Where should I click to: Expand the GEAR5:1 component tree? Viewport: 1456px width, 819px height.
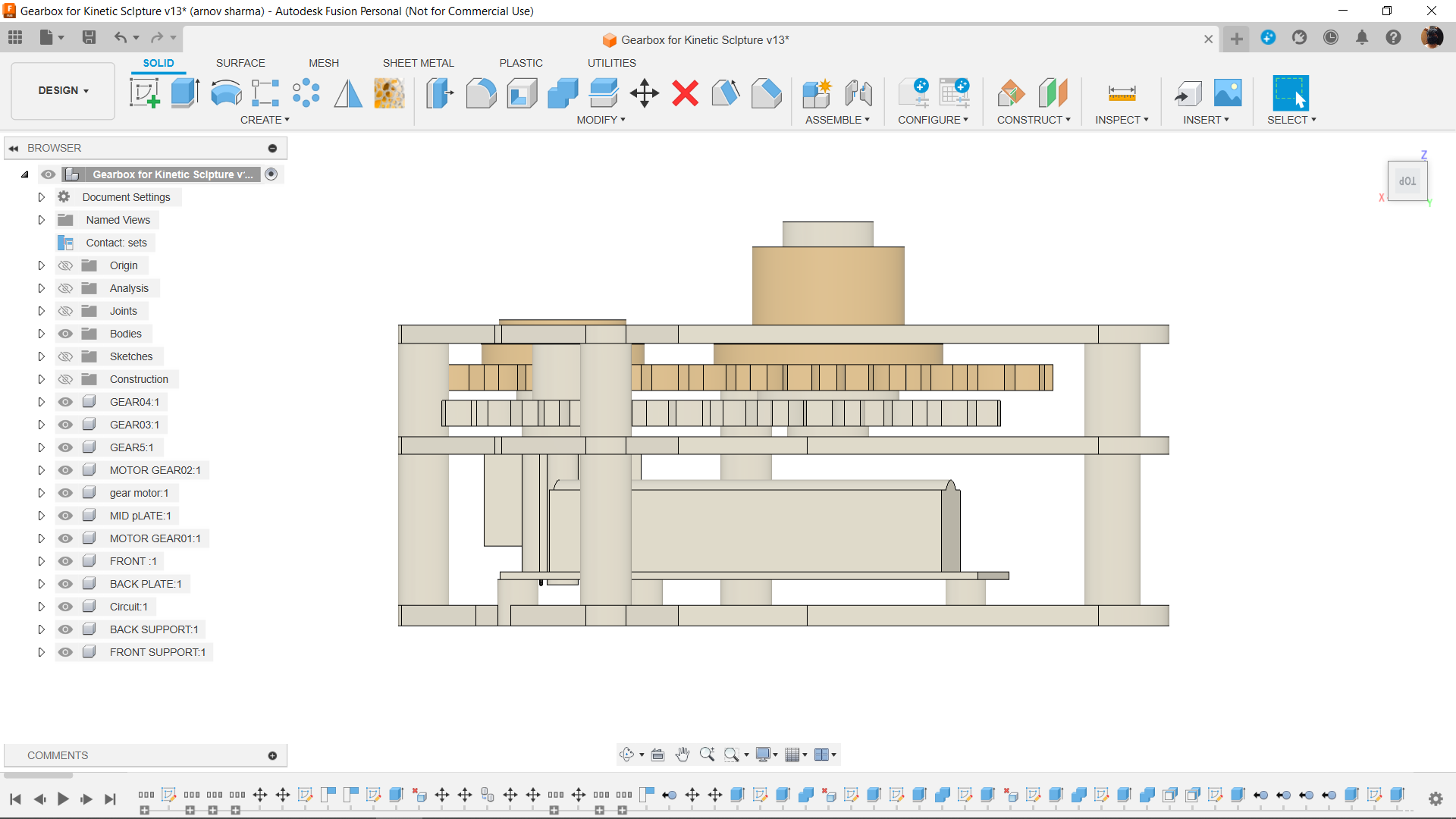41,447
